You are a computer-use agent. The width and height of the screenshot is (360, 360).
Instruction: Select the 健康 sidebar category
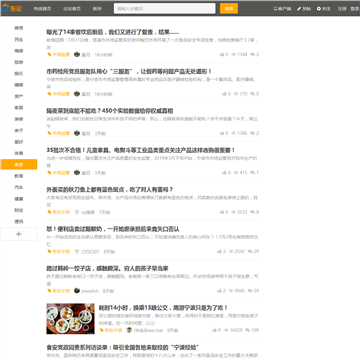[x=19, y=199]
